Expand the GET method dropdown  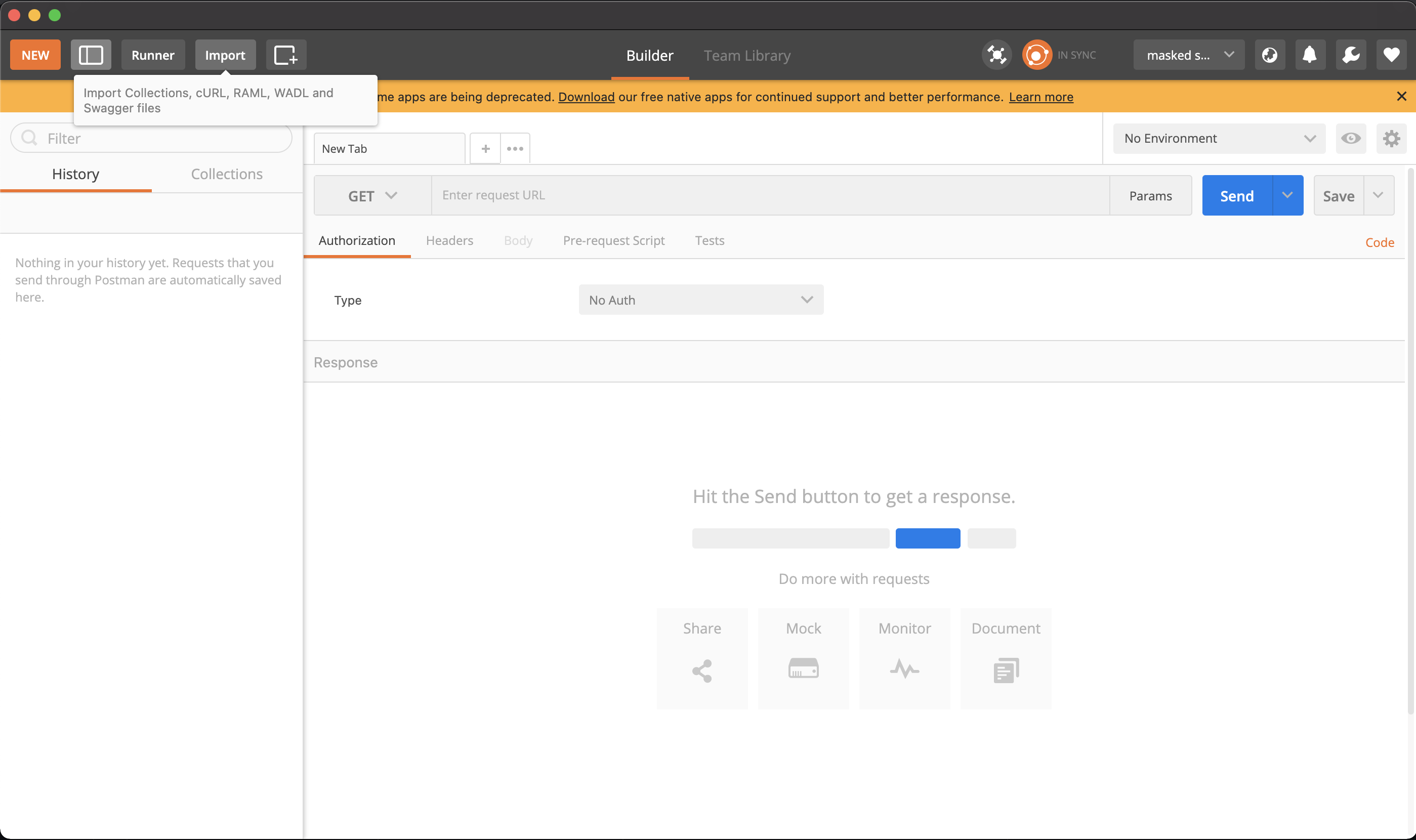(x=372, y=196)
